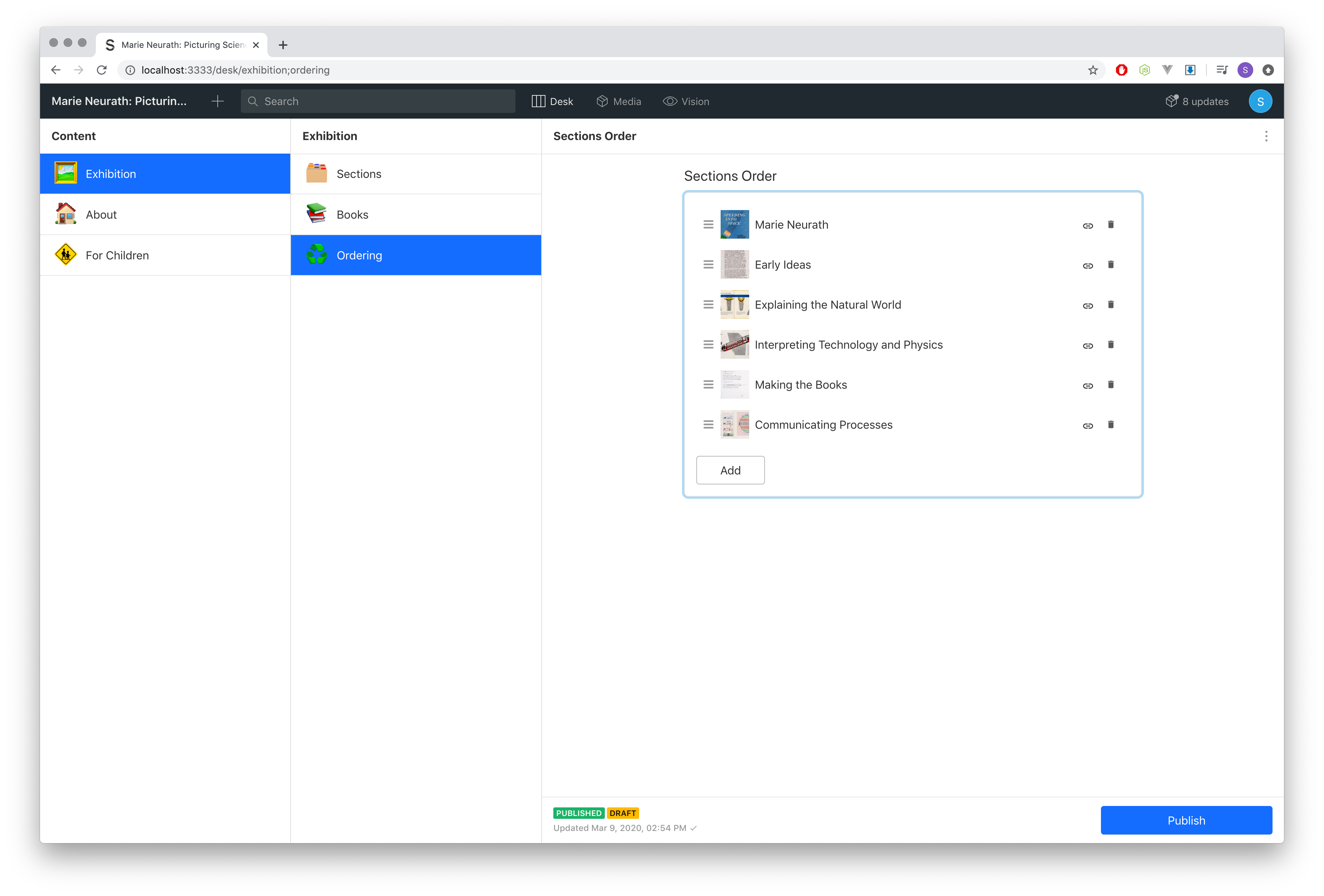The height and width of the screenshot is (896, 1324).
Task: Delete the Early Ideas section with trash icon
Action: (x=1110, y=264)
